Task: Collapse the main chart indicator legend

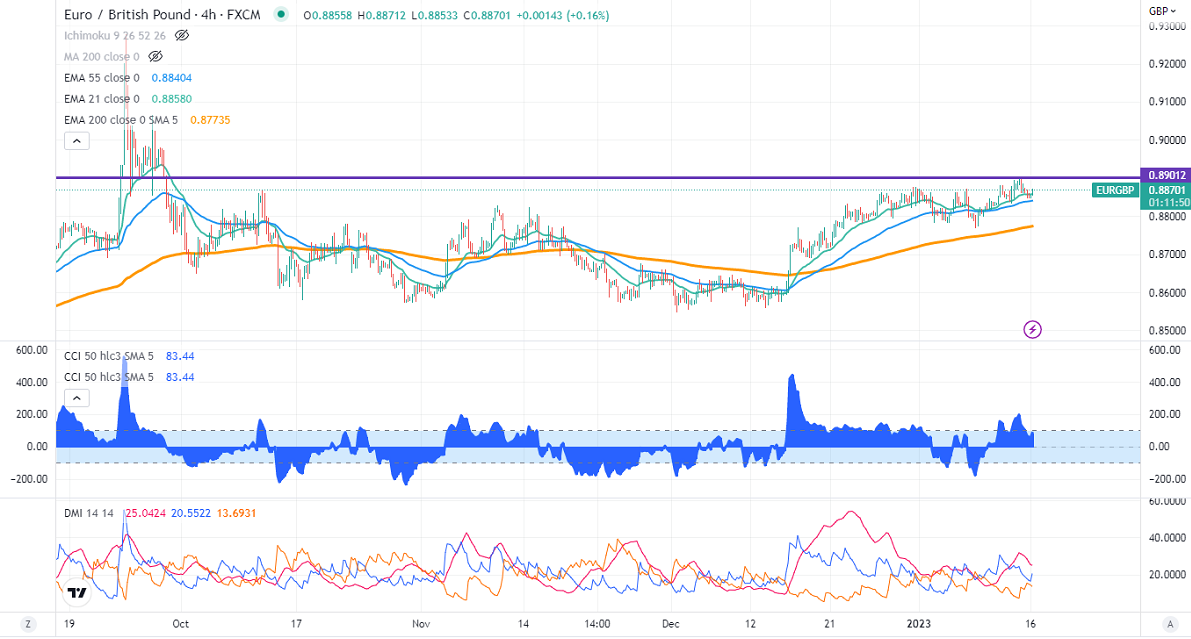Action: [77, 141]
